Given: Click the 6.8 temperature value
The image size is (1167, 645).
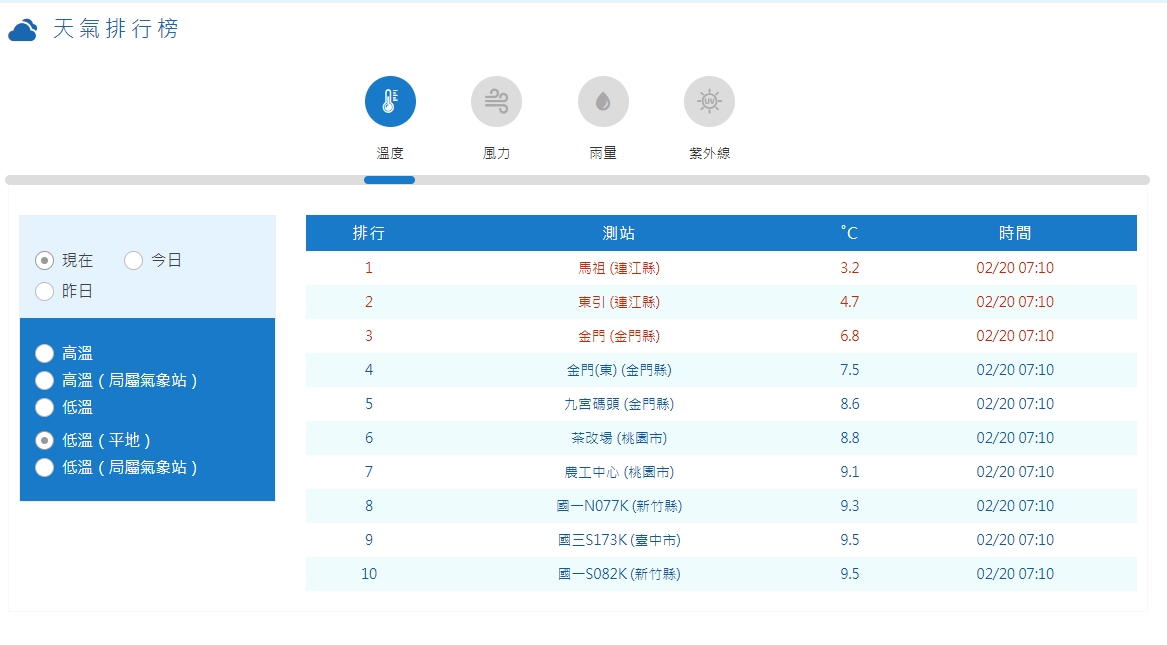Looking at the screenshot, I should [849, 336].
